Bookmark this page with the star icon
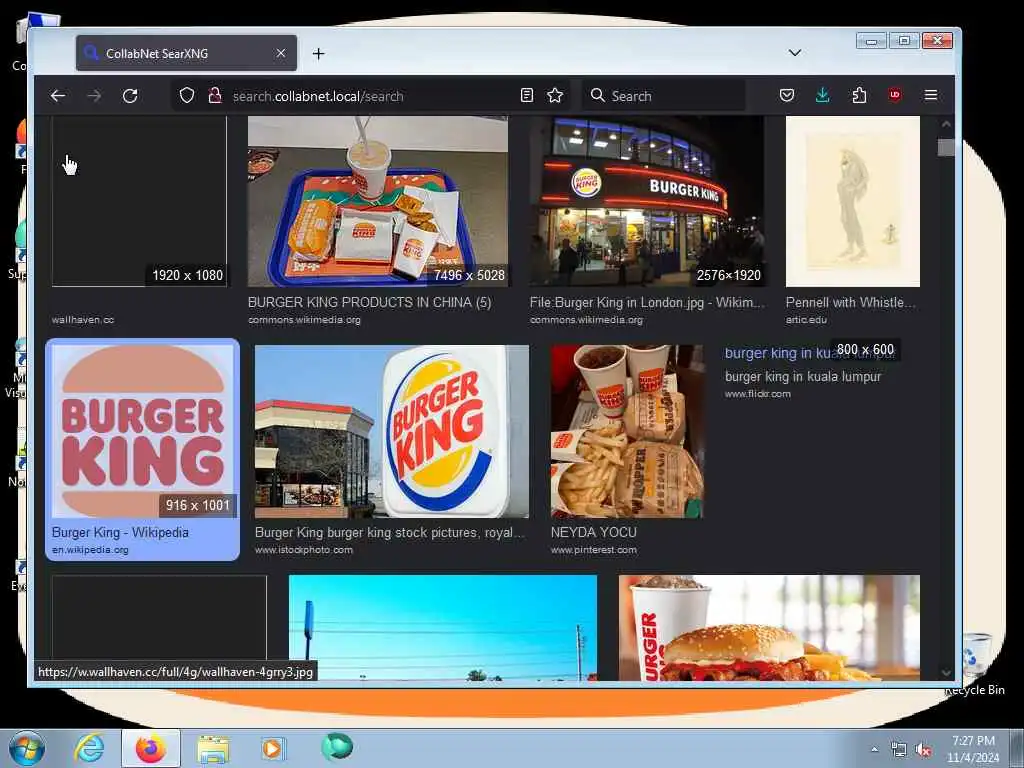 (x=555, y=95)
